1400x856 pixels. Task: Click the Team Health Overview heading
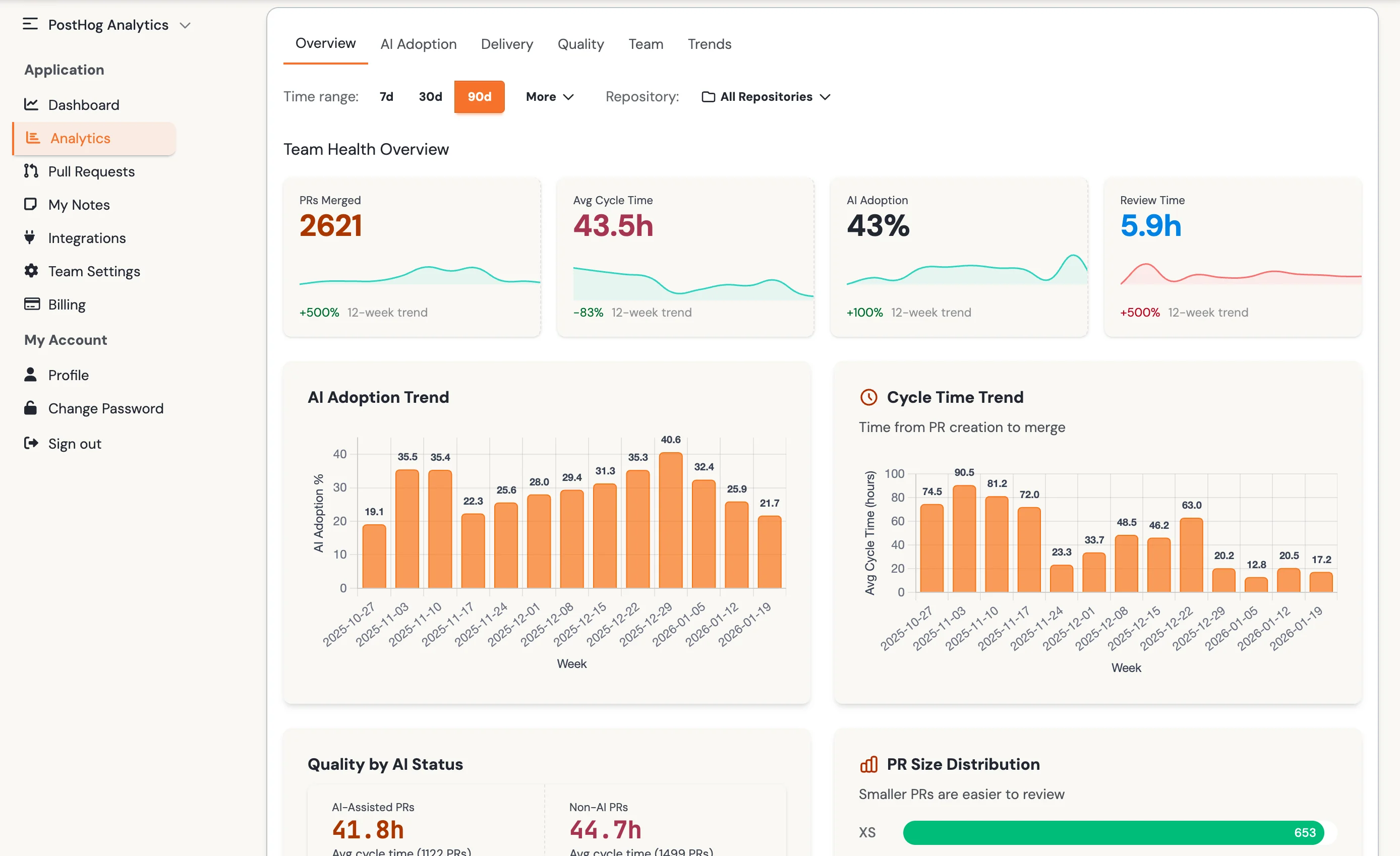(366, 149)
